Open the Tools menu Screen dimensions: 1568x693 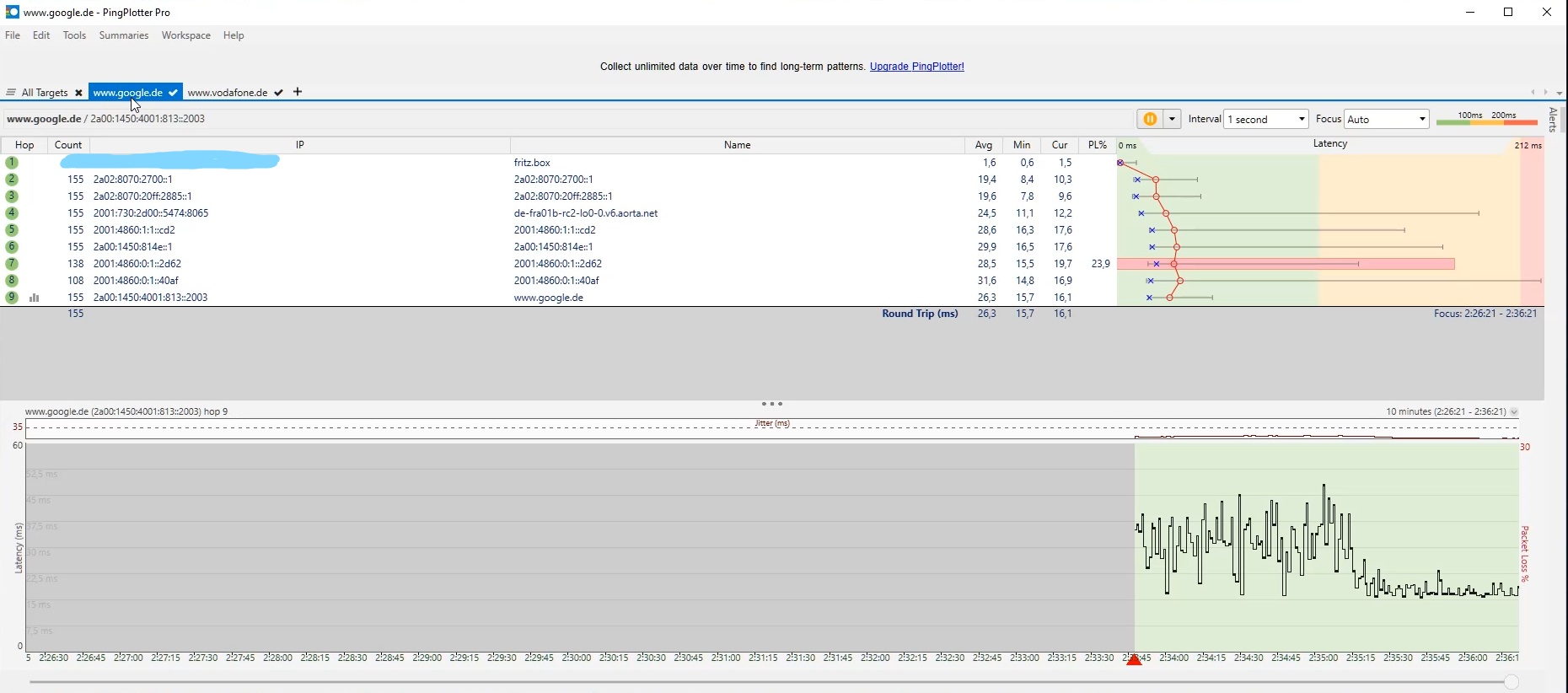[x=74, y=35]
